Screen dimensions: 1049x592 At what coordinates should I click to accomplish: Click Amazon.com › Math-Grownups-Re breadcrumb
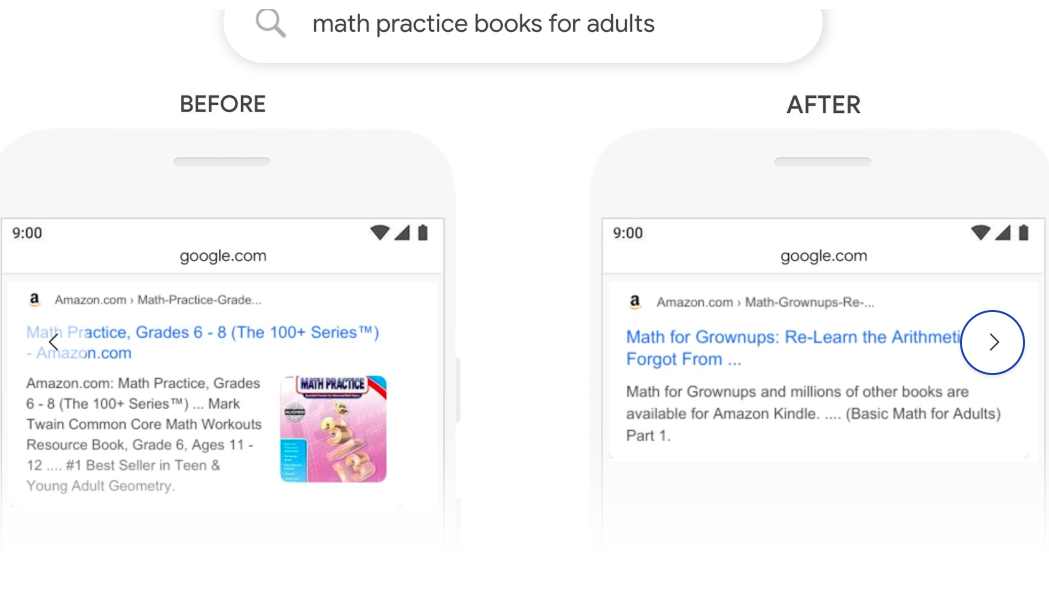coord(765,302)
